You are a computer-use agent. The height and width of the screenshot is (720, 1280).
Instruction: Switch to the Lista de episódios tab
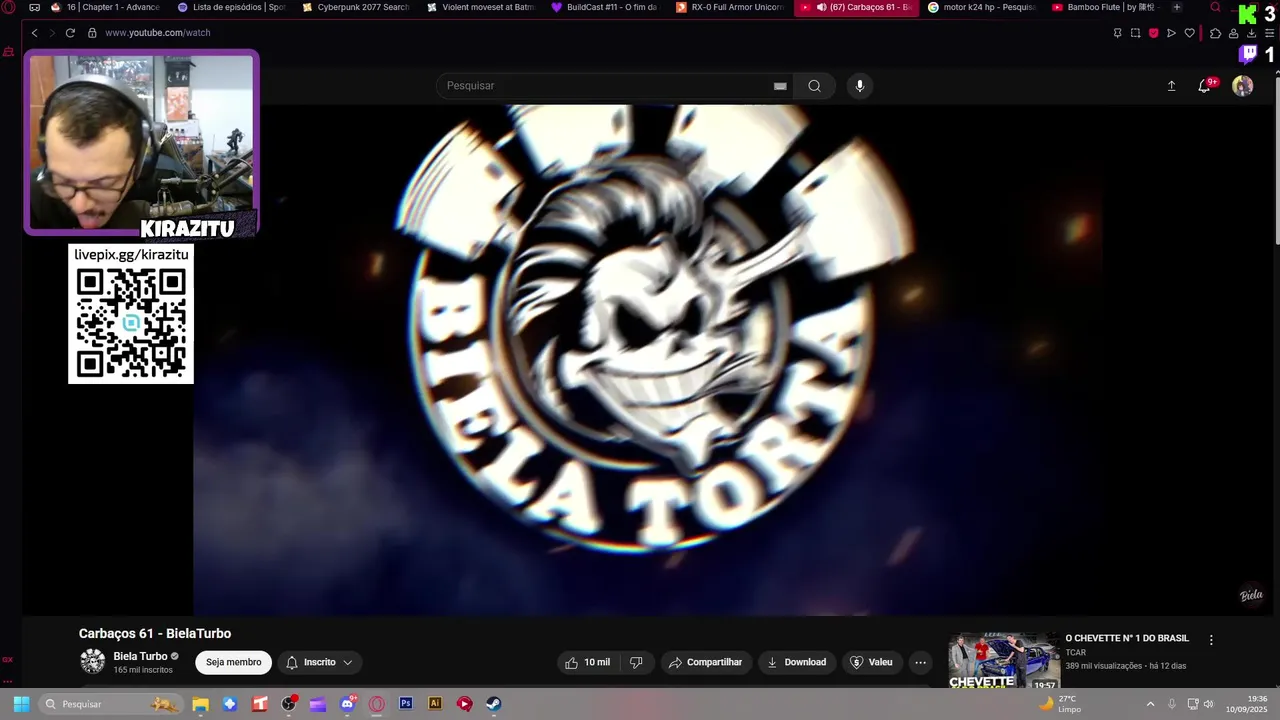(x=231, y=7)
